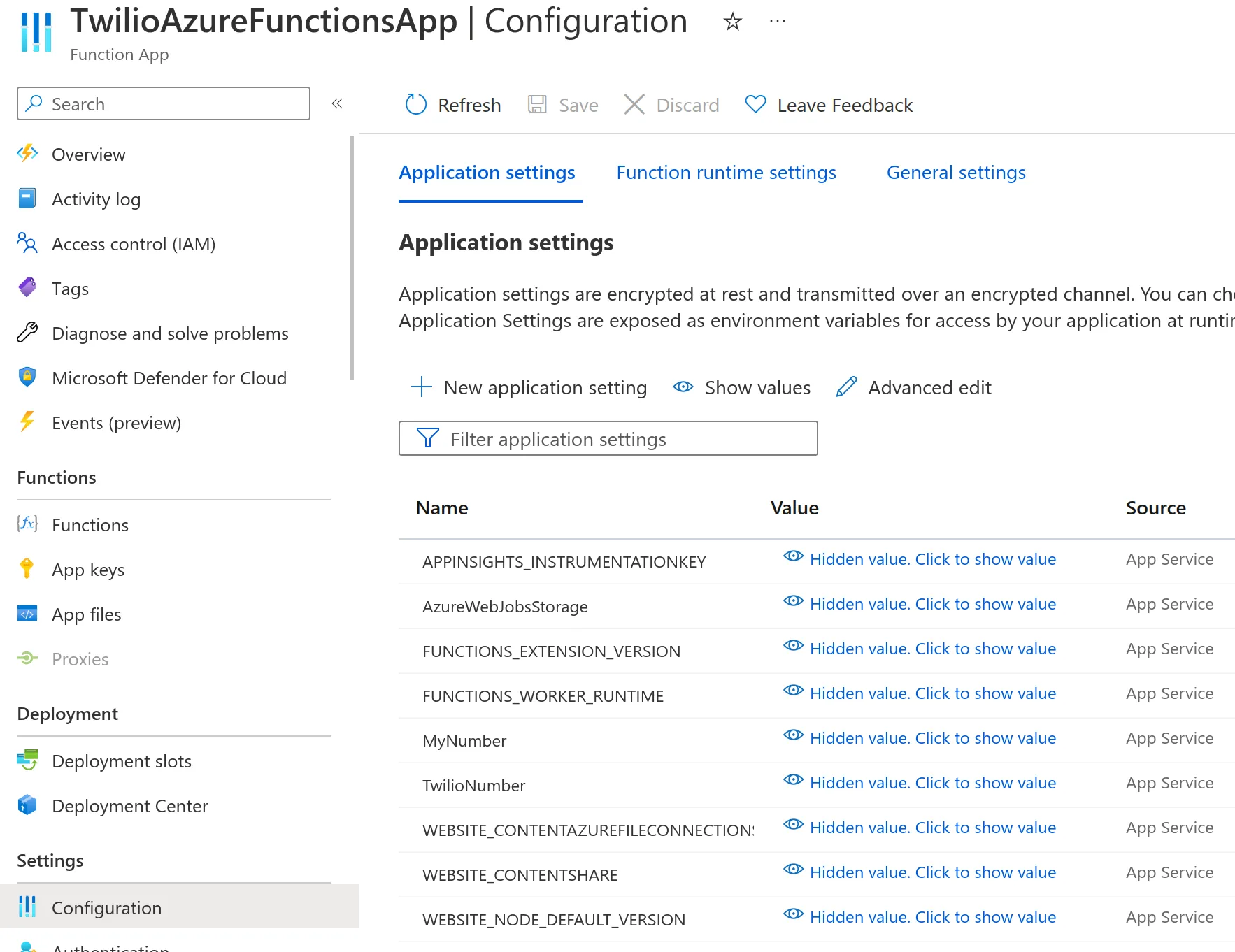Open the WEBSITE_CONTENTSHARE setting name
Viewport: 1235px width, 952px height.
(520, 875)
